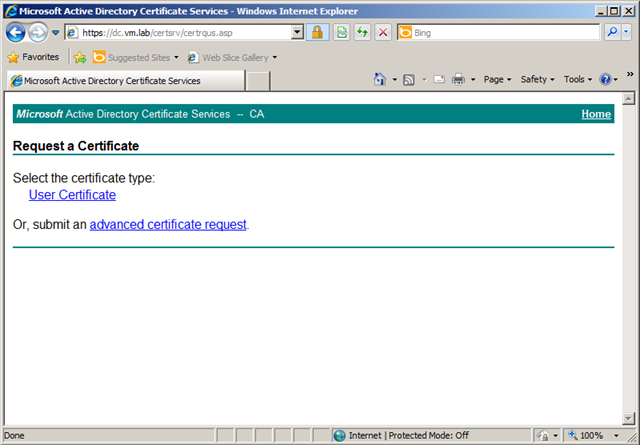Open Favorites star button
Image resolution: width=640 pixels, height=445 pixels.
33,57
